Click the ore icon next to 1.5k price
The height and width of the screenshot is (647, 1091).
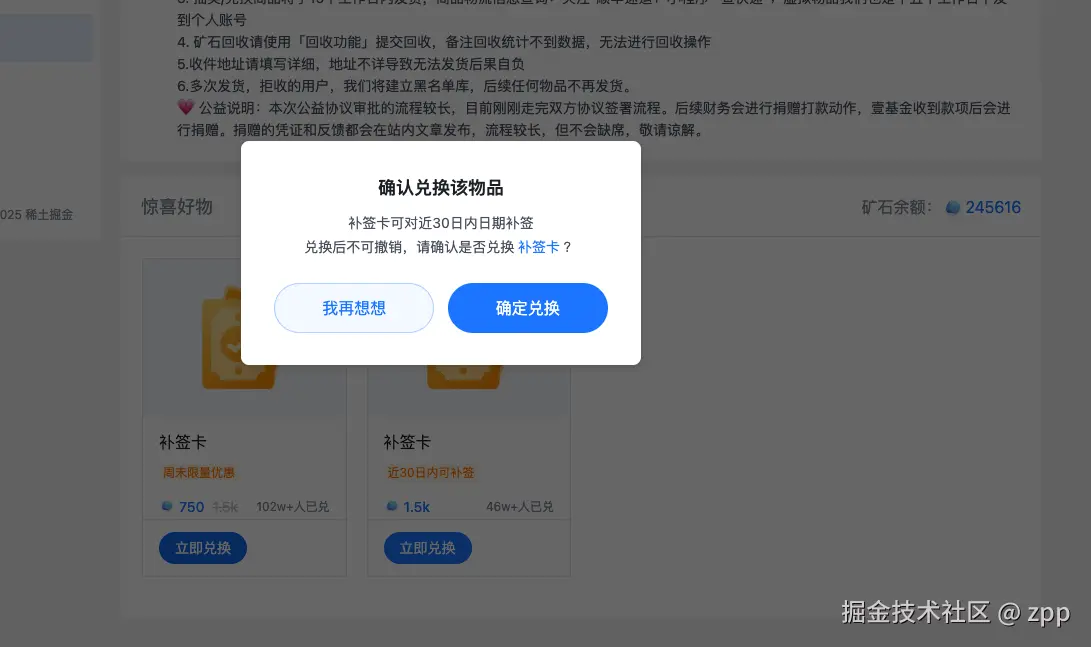[x=392, y=506]
